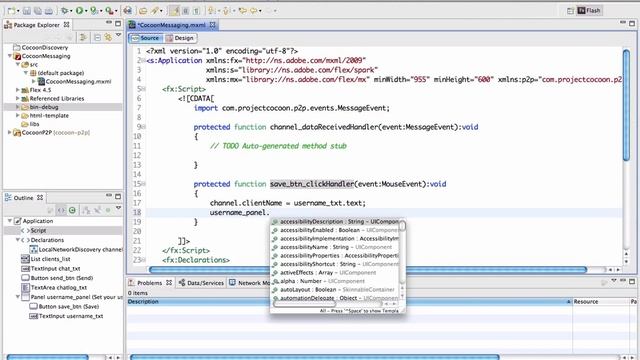Click the editor vertical scrollbar thumb
The height and width of the screenshot is (360, 640).
click(x=626, y=104)
